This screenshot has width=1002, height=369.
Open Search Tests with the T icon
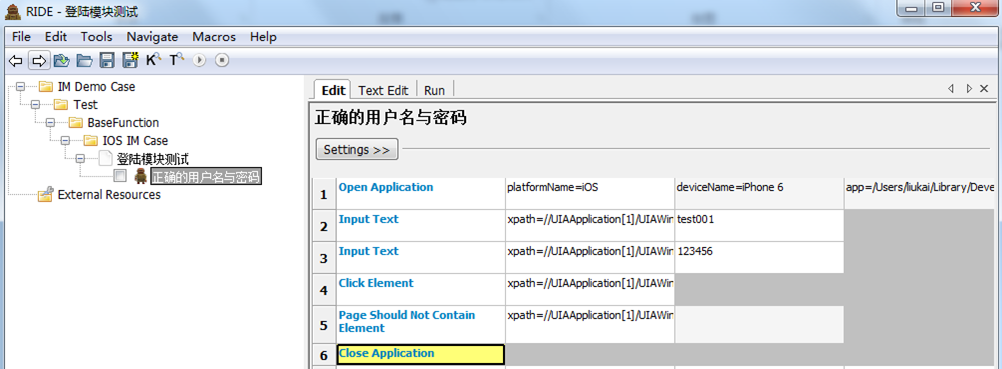coord(176,60)
